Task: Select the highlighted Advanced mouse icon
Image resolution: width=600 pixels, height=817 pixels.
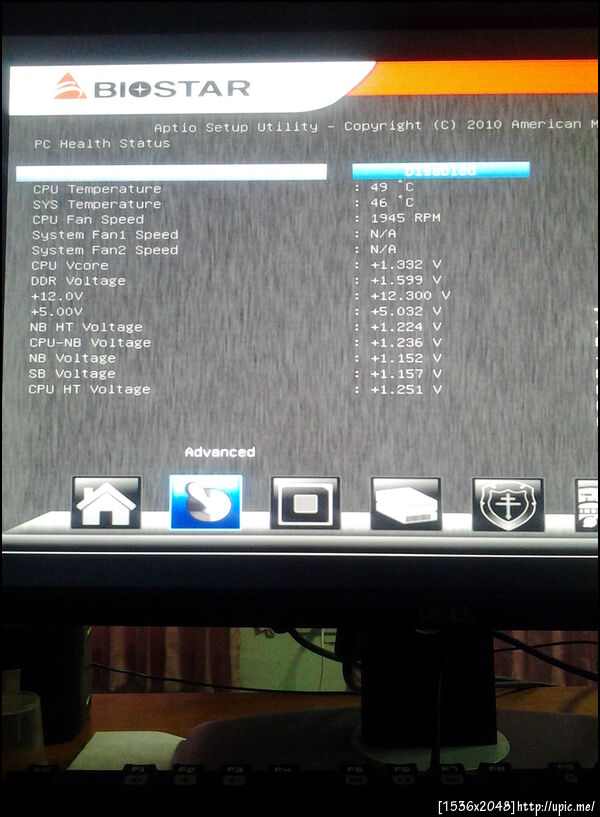Action: 206,502
